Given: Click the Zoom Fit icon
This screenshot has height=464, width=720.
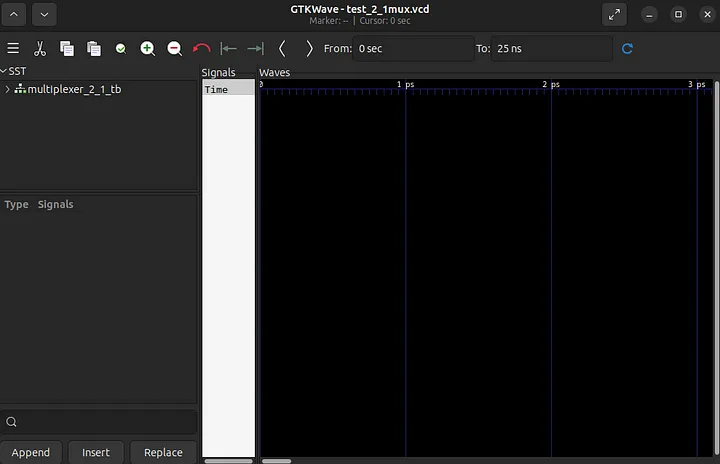Looking at the screenshot, I should 121,48.
